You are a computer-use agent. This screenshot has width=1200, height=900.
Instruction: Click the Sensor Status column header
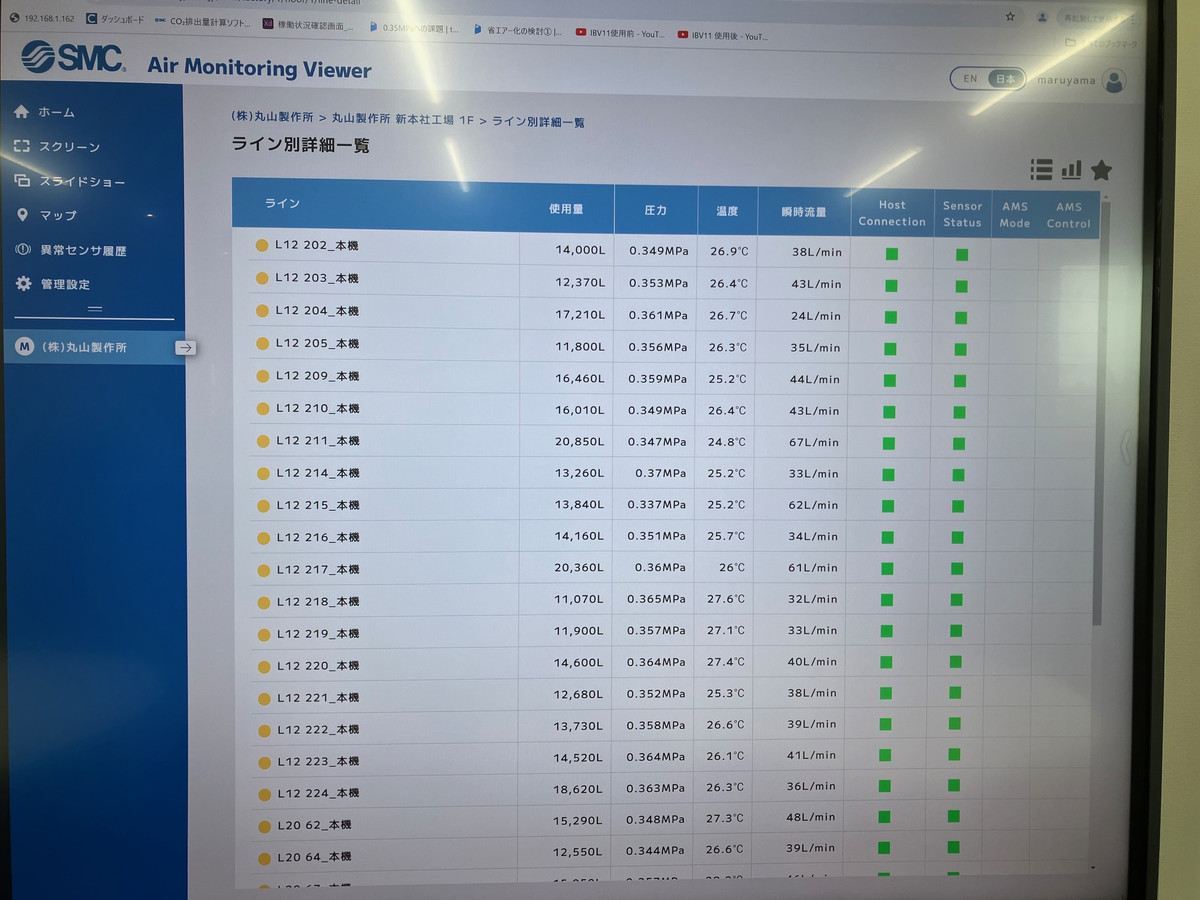[x=962, y=214]
